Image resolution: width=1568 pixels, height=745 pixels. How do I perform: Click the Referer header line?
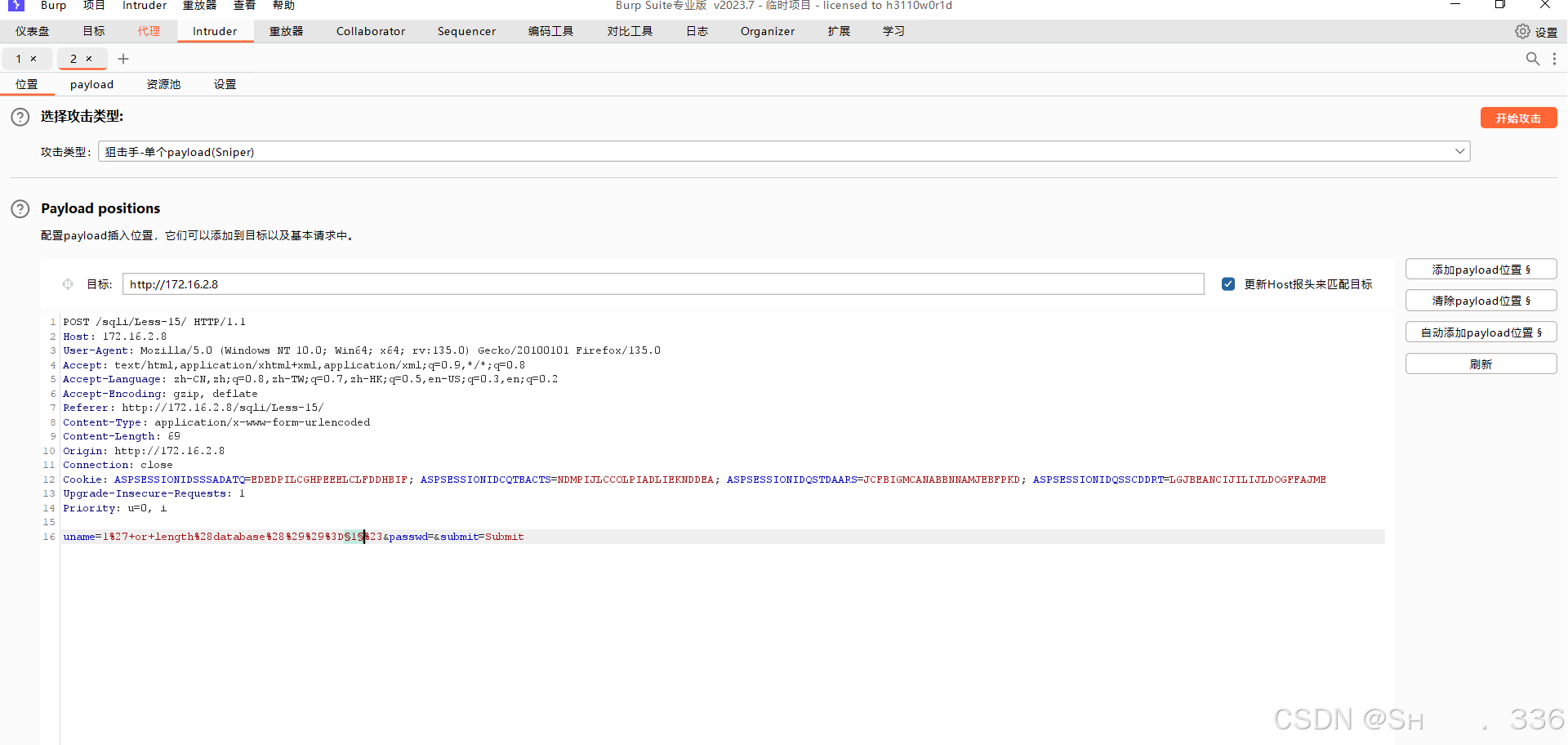click(193, 408)
